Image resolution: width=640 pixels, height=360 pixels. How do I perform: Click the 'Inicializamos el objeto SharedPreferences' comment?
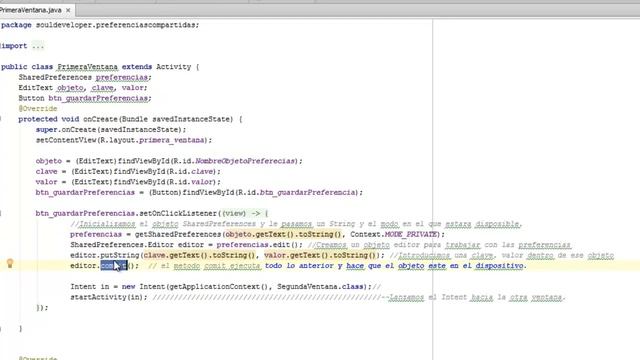[296, 224]
